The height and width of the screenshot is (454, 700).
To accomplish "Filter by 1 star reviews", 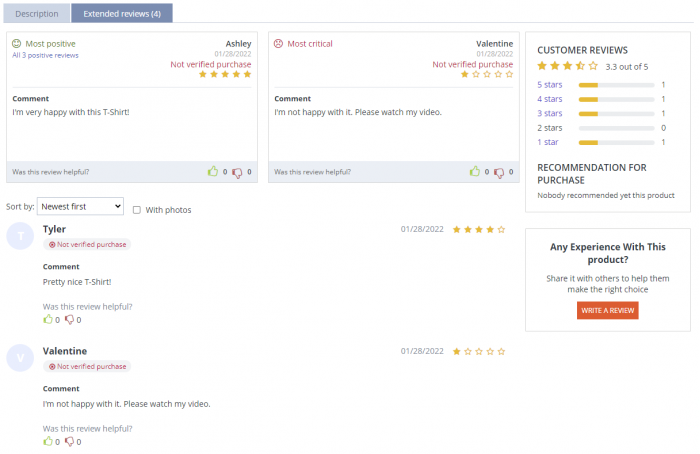I will point(548,142).
